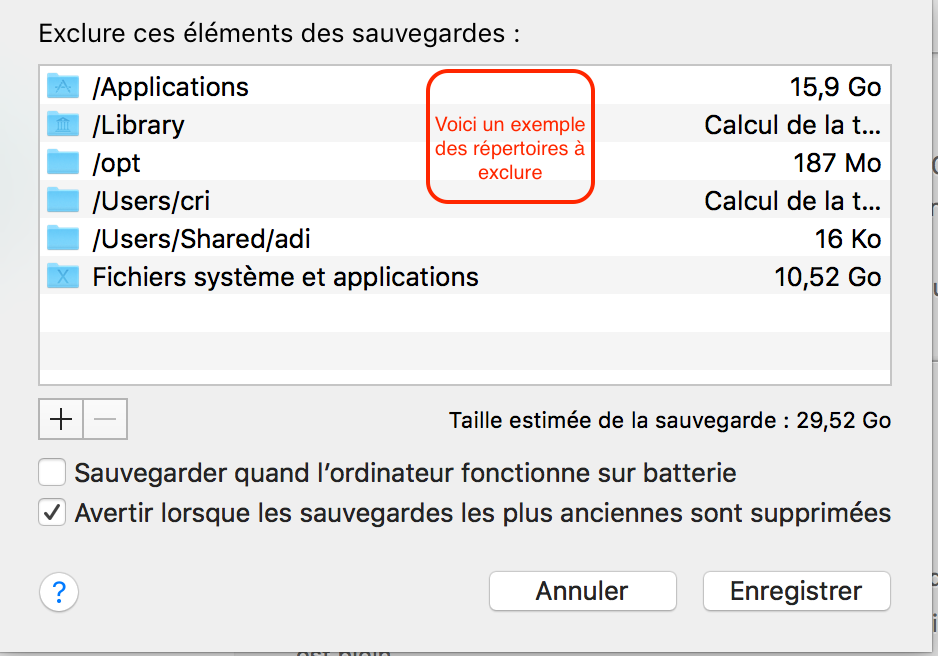Image resolution: width=938 pixels, height=656 pixels.
Task: Click the /opt folder icon
Action: [x=63, y=163]
